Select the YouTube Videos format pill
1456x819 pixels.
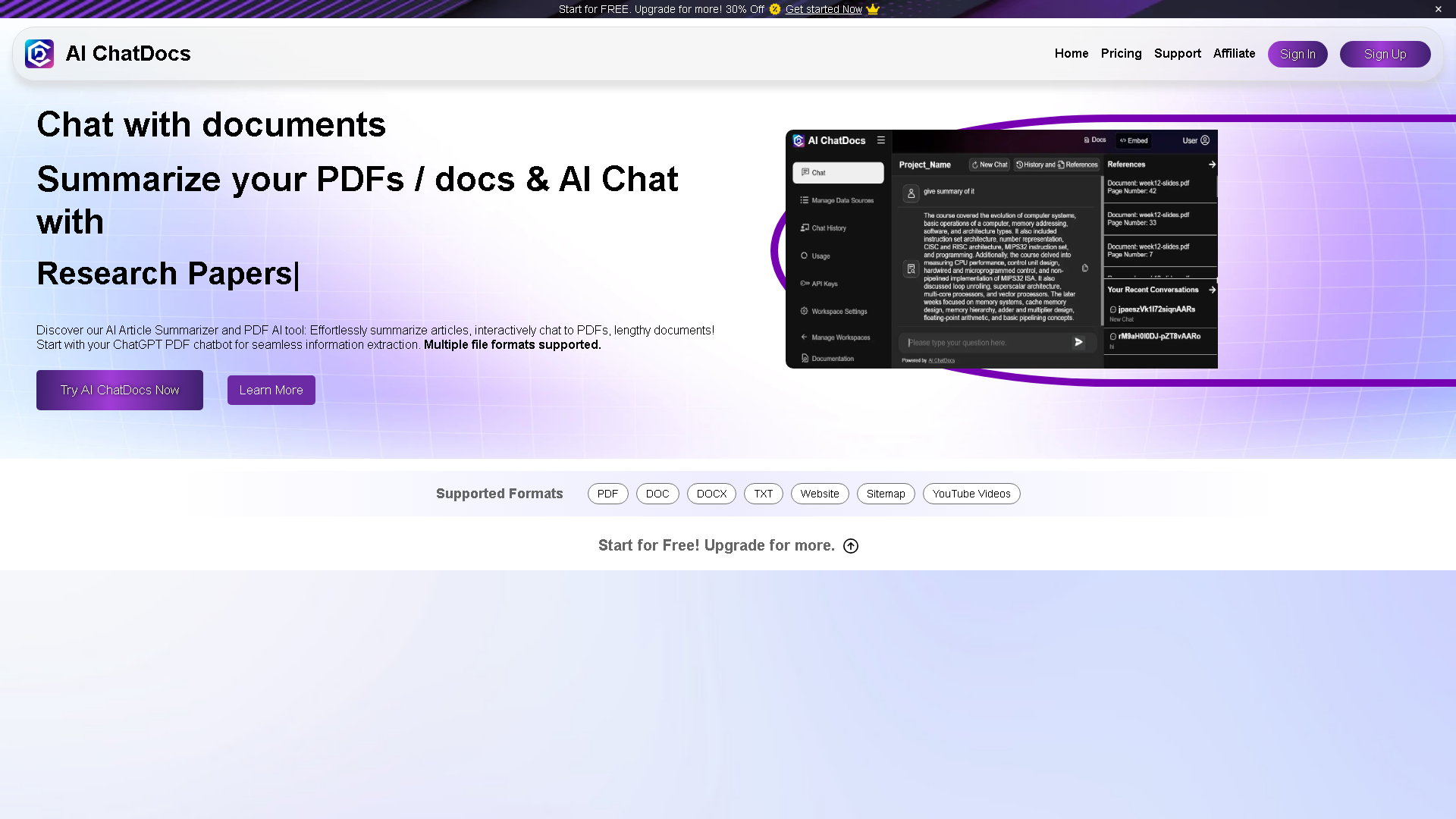coord(971,494)
